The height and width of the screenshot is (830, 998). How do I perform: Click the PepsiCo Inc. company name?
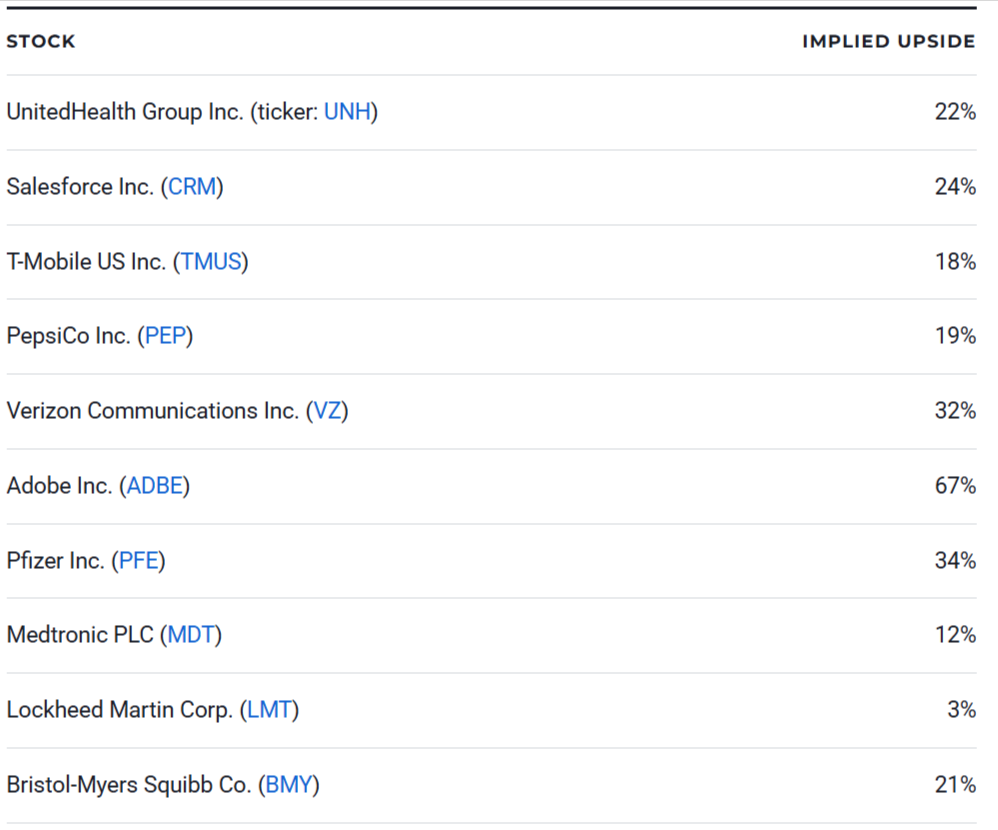(x=69, y=335)
